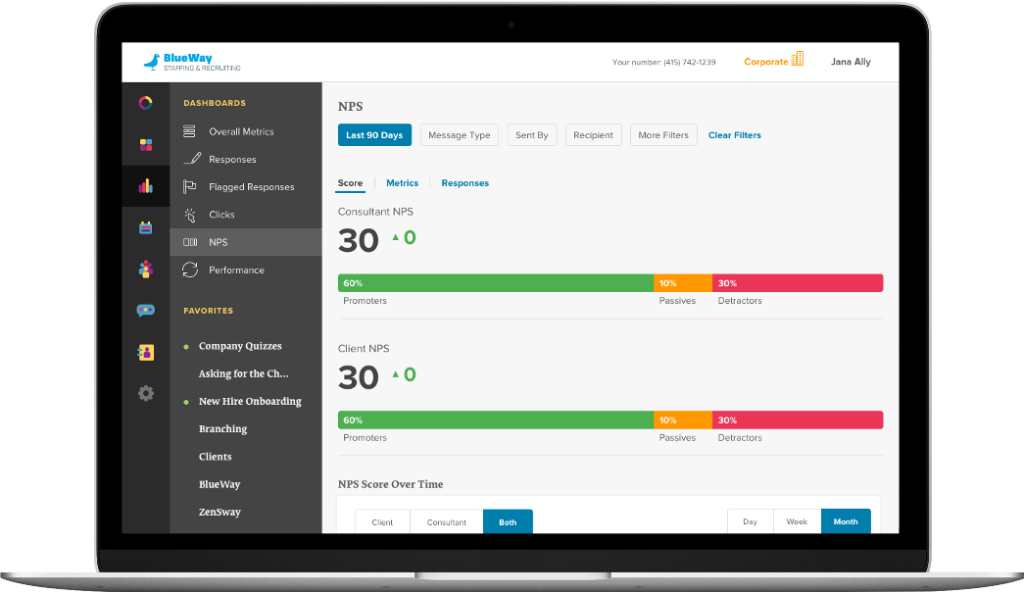
Task: Open the colorful circle icon in sidebar
Action: pyautogui.click(x=146, y=103)
